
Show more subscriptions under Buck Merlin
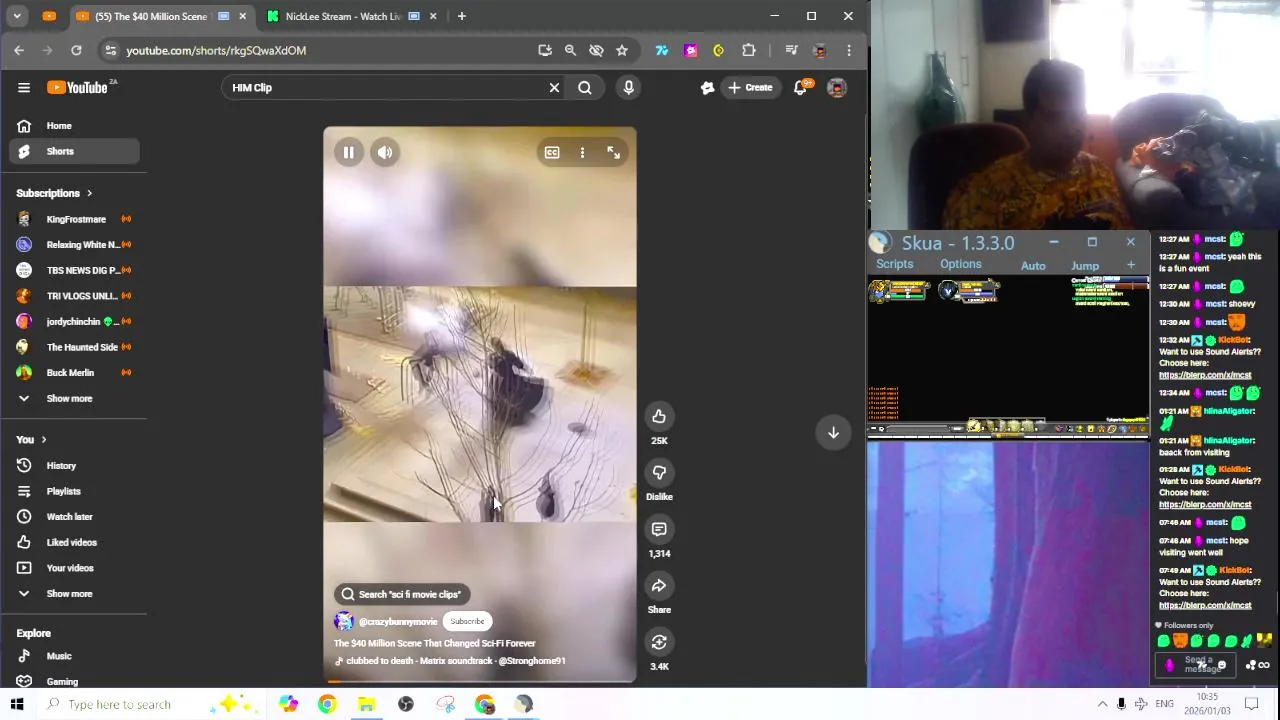[x=74, y=398]
